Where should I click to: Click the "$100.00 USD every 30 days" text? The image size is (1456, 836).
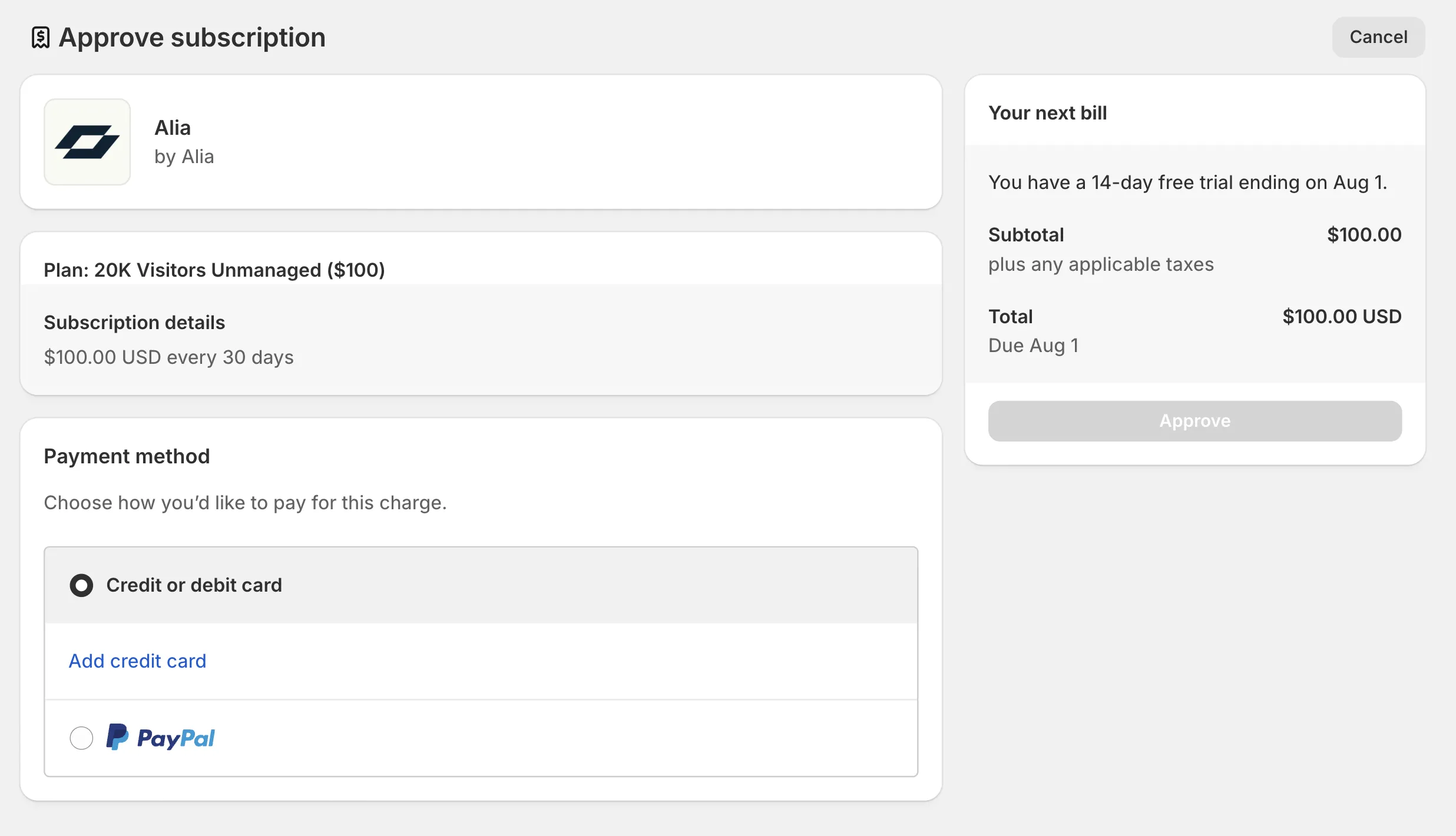point(168,357)
